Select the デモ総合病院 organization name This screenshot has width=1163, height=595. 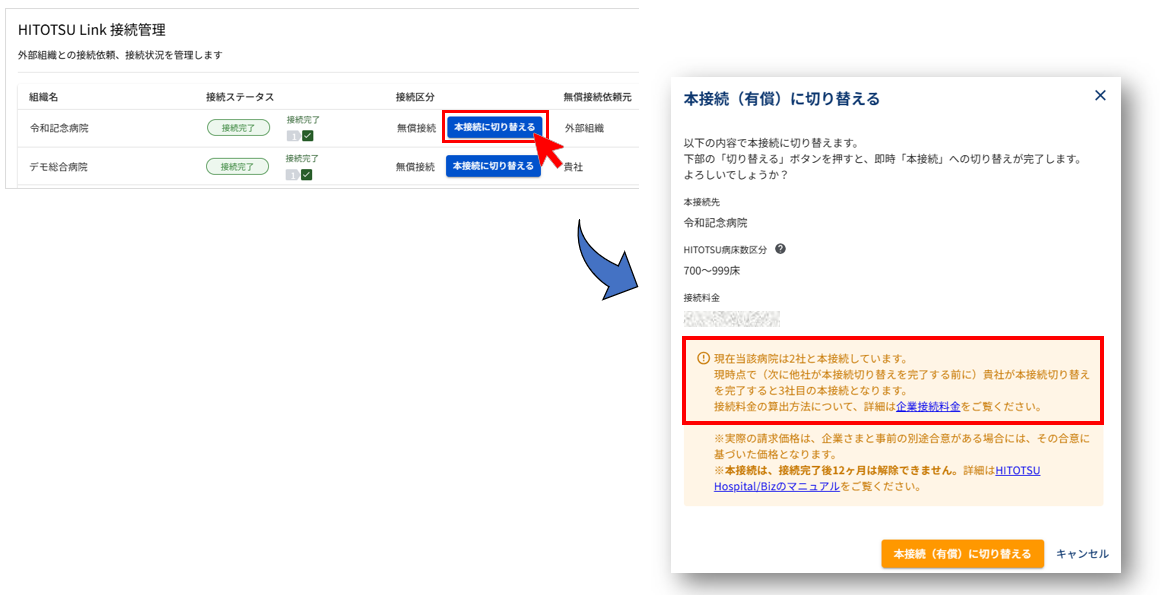(x=58, y=167)
